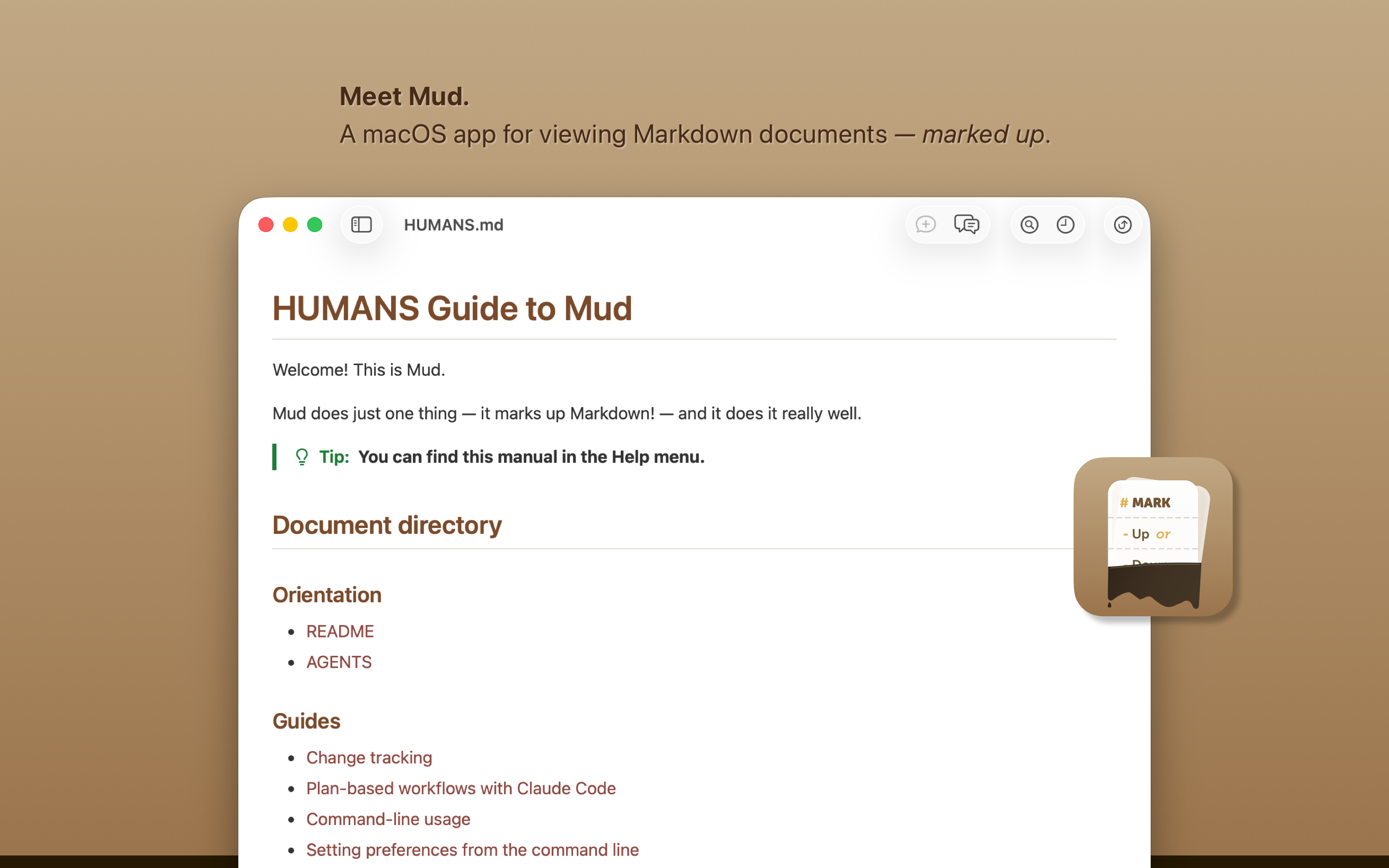This screenshot has width=1389, height=868.
Task: Open the comments conversation icon
Action: point(967,224)
